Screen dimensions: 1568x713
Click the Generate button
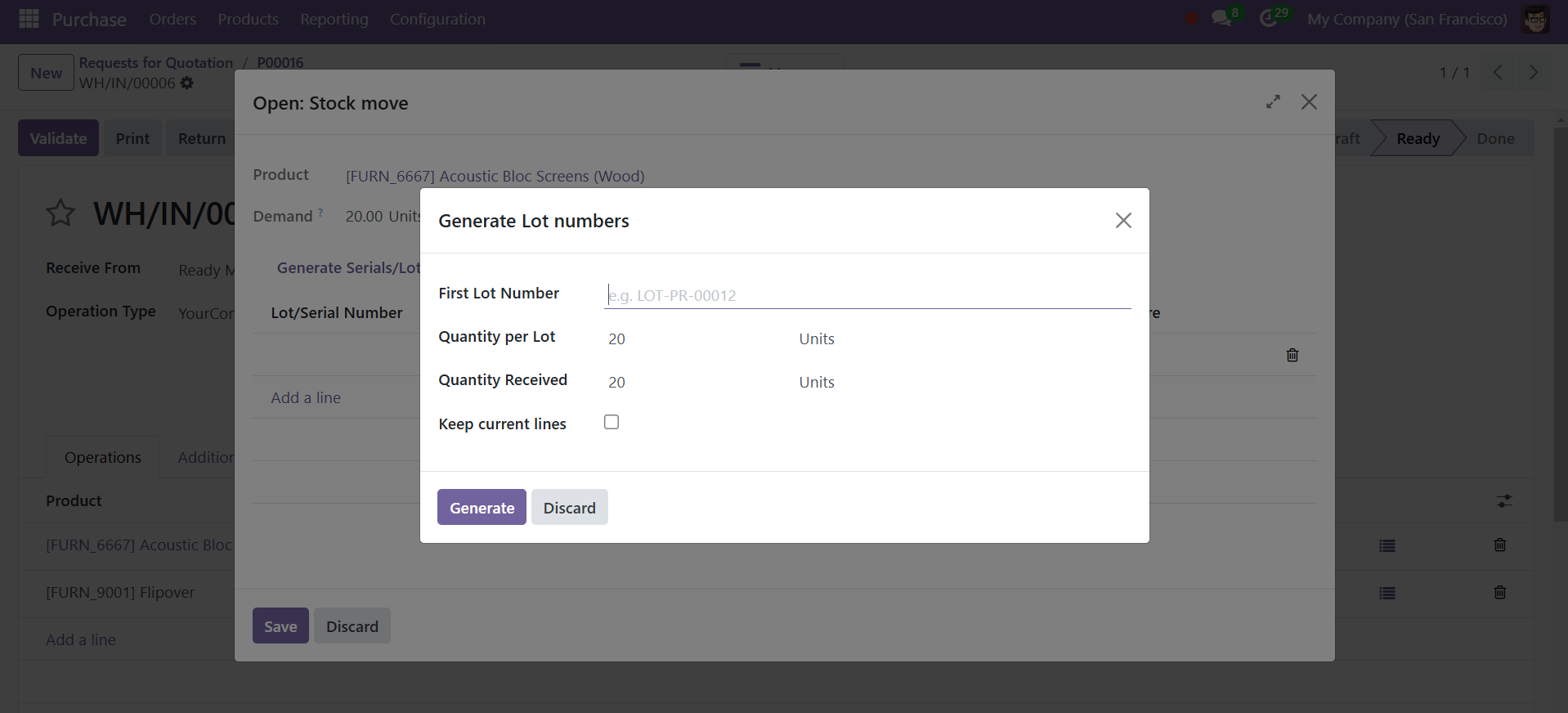tap(482, 508)
